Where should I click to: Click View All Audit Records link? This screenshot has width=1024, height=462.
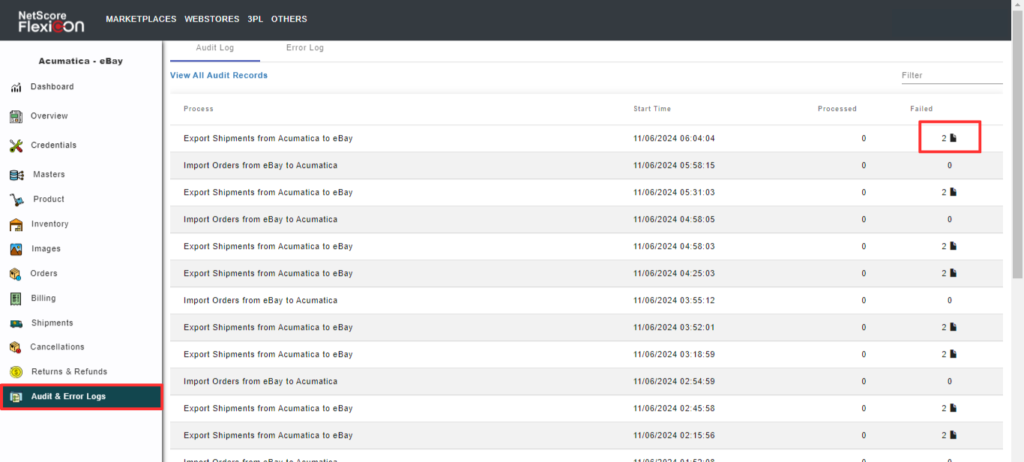click(218, 76)
